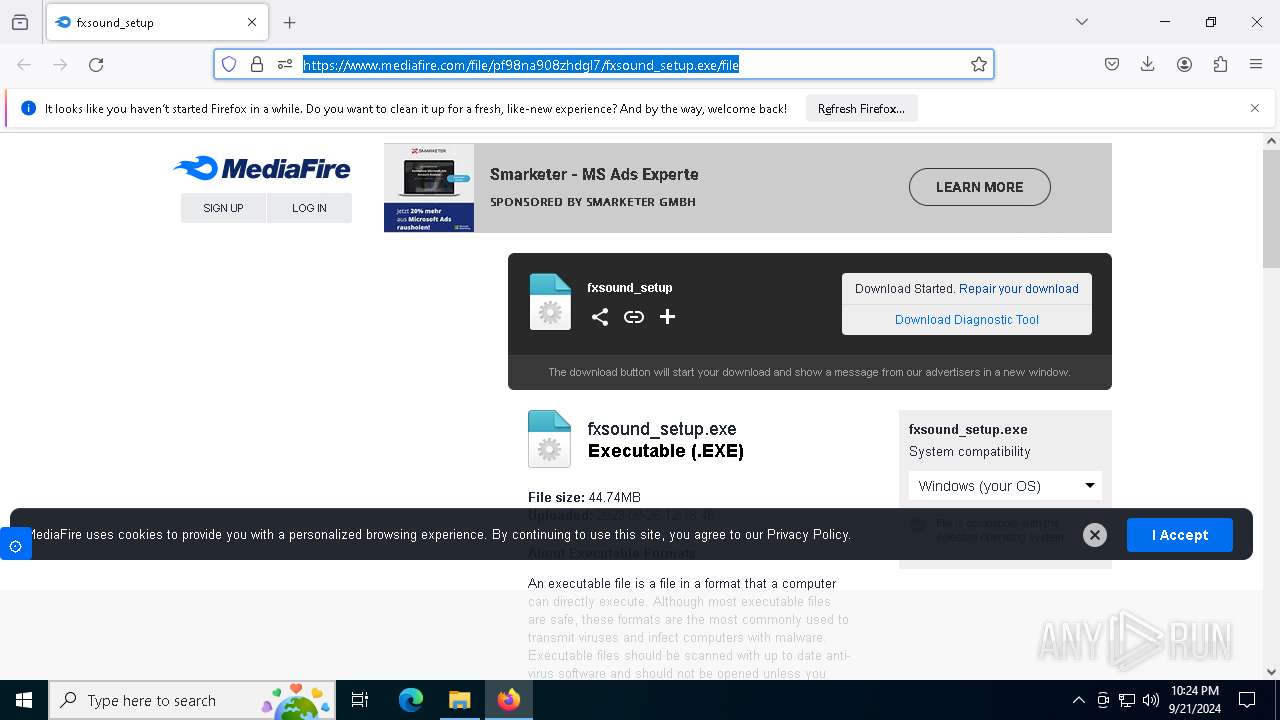This screenshot has height=720, width=1280.
Task: Reload the current page
Action: coord(96,64)
